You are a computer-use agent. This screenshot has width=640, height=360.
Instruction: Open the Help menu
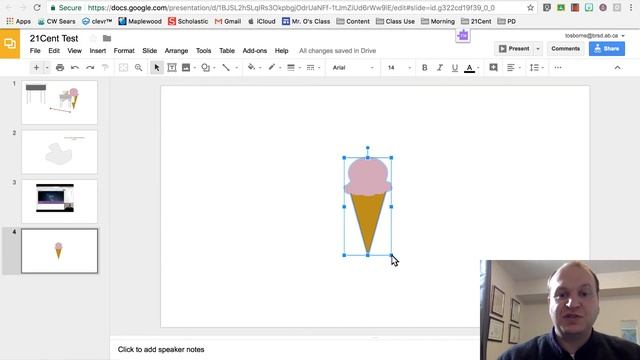click(x=282, y=51)
